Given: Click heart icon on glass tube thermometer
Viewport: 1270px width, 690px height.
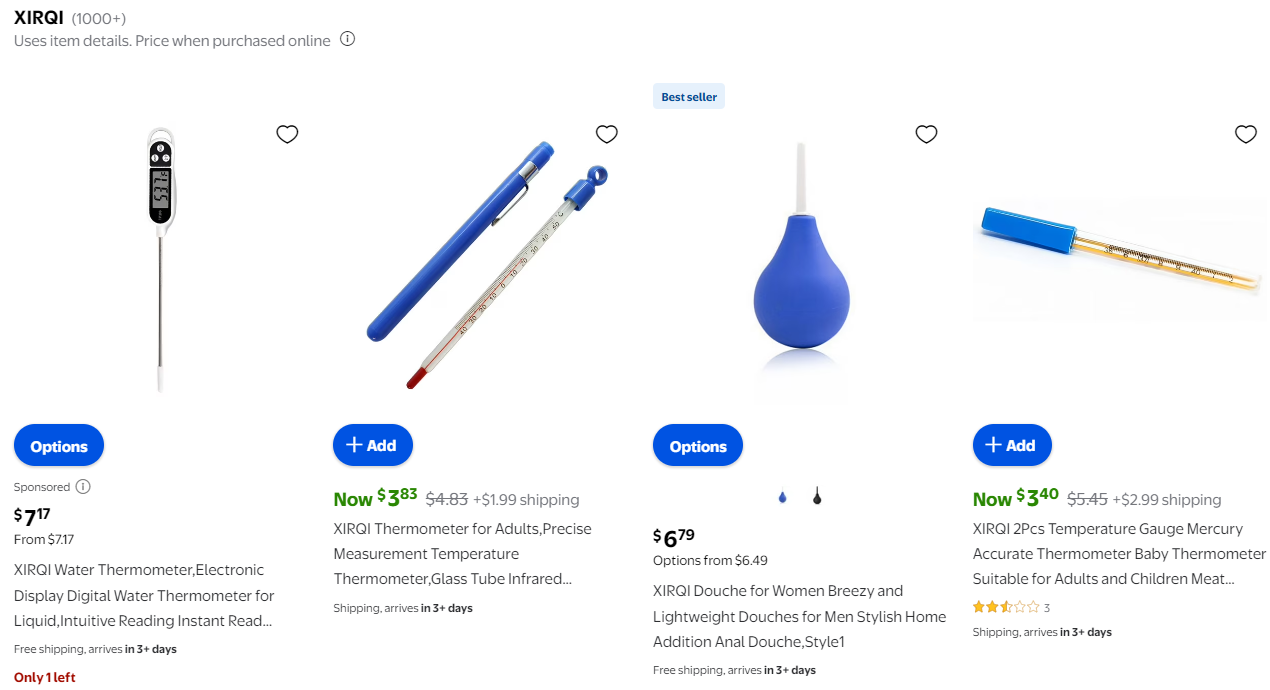Looking at the screenshot, I should tap(606, 134).
